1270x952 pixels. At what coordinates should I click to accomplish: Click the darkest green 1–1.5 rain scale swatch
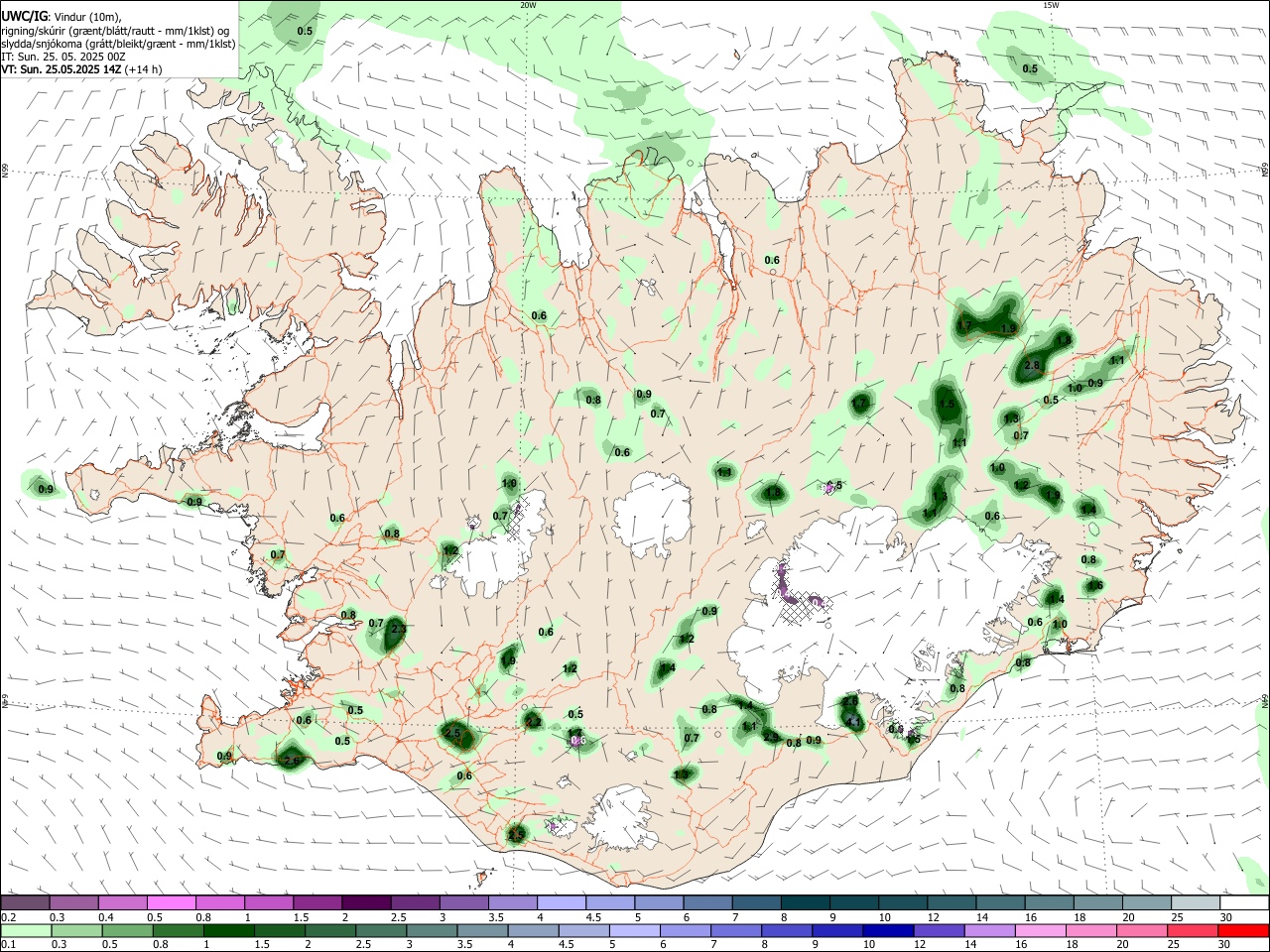(228, 930)
